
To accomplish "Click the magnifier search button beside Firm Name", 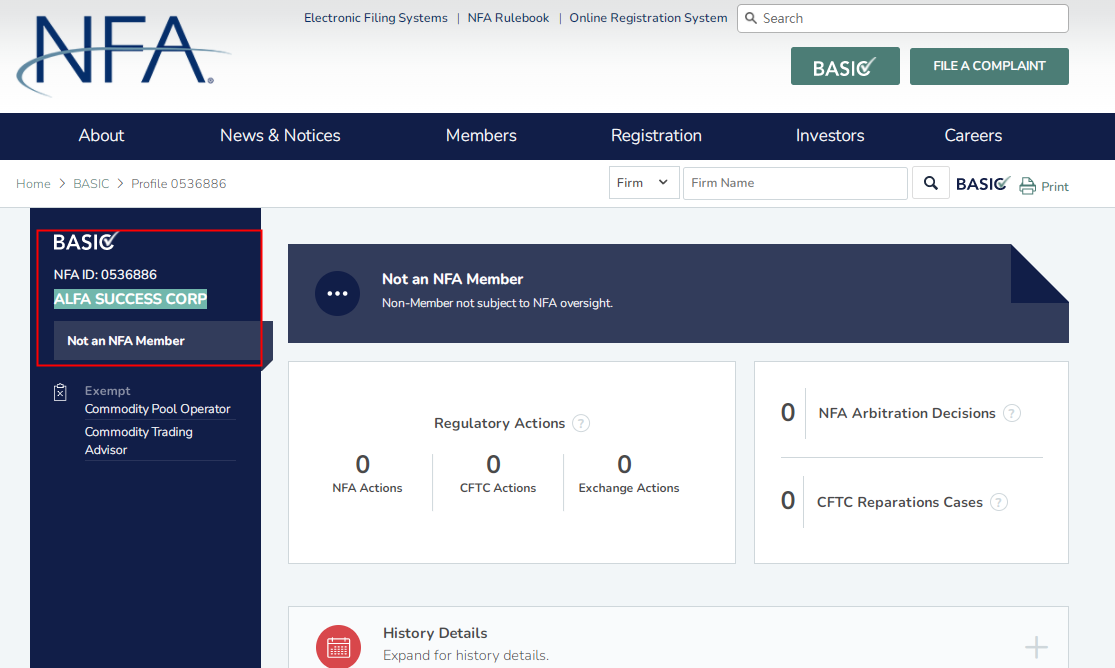I will 931,183.
